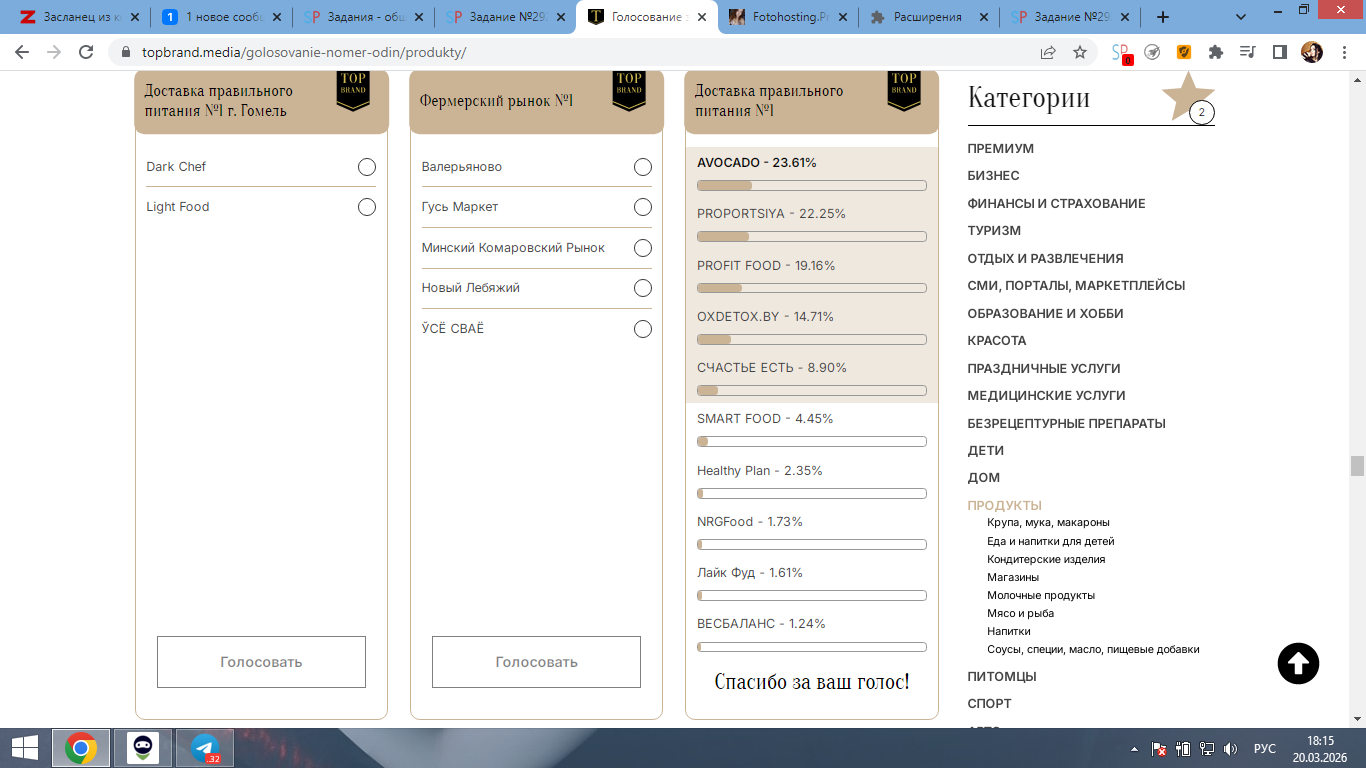Screen dimensions: 1366x768
Task: Click the rocket extension icon
Action: 1152,53
